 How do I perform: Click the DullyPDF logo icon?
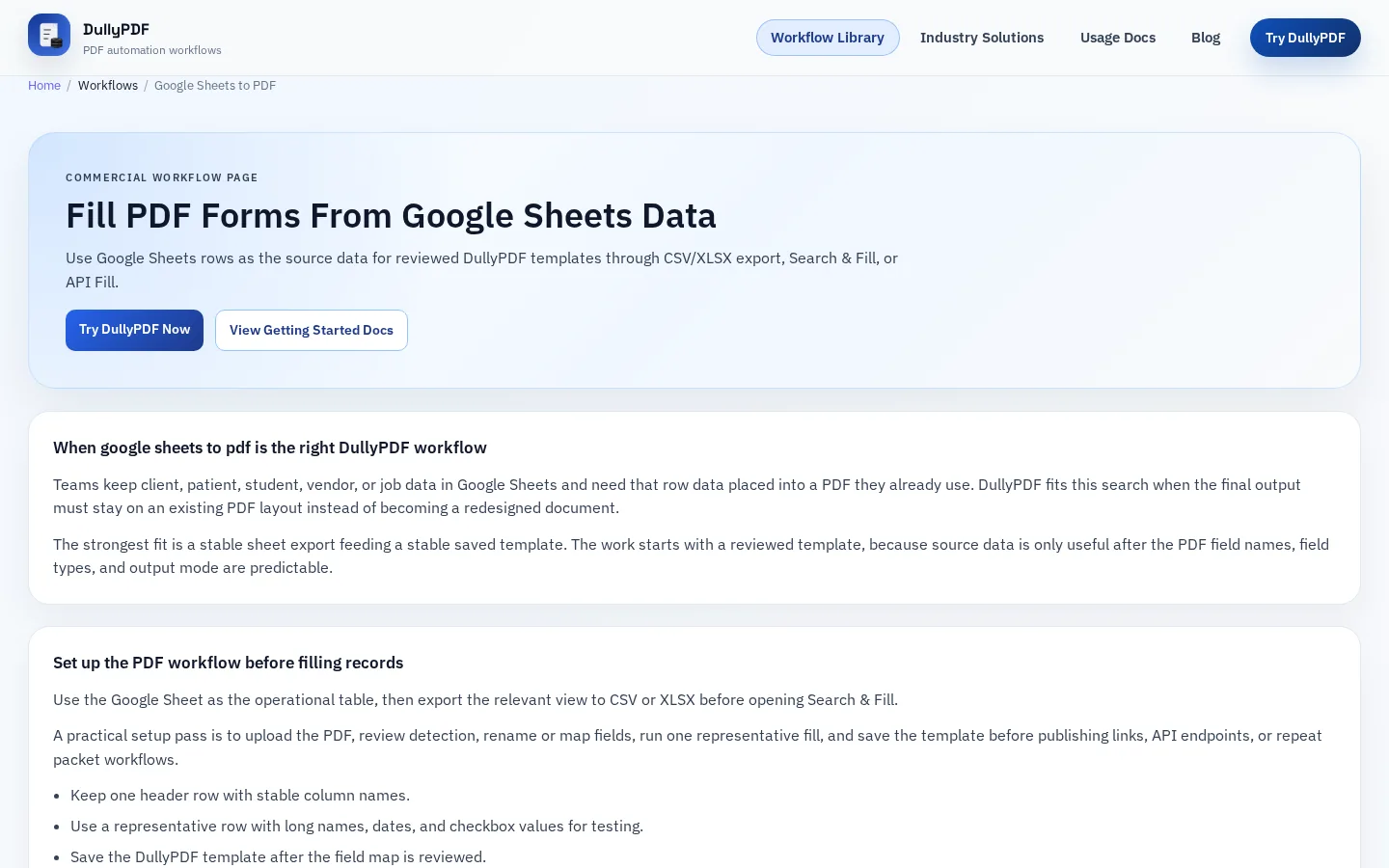point(49,35)
